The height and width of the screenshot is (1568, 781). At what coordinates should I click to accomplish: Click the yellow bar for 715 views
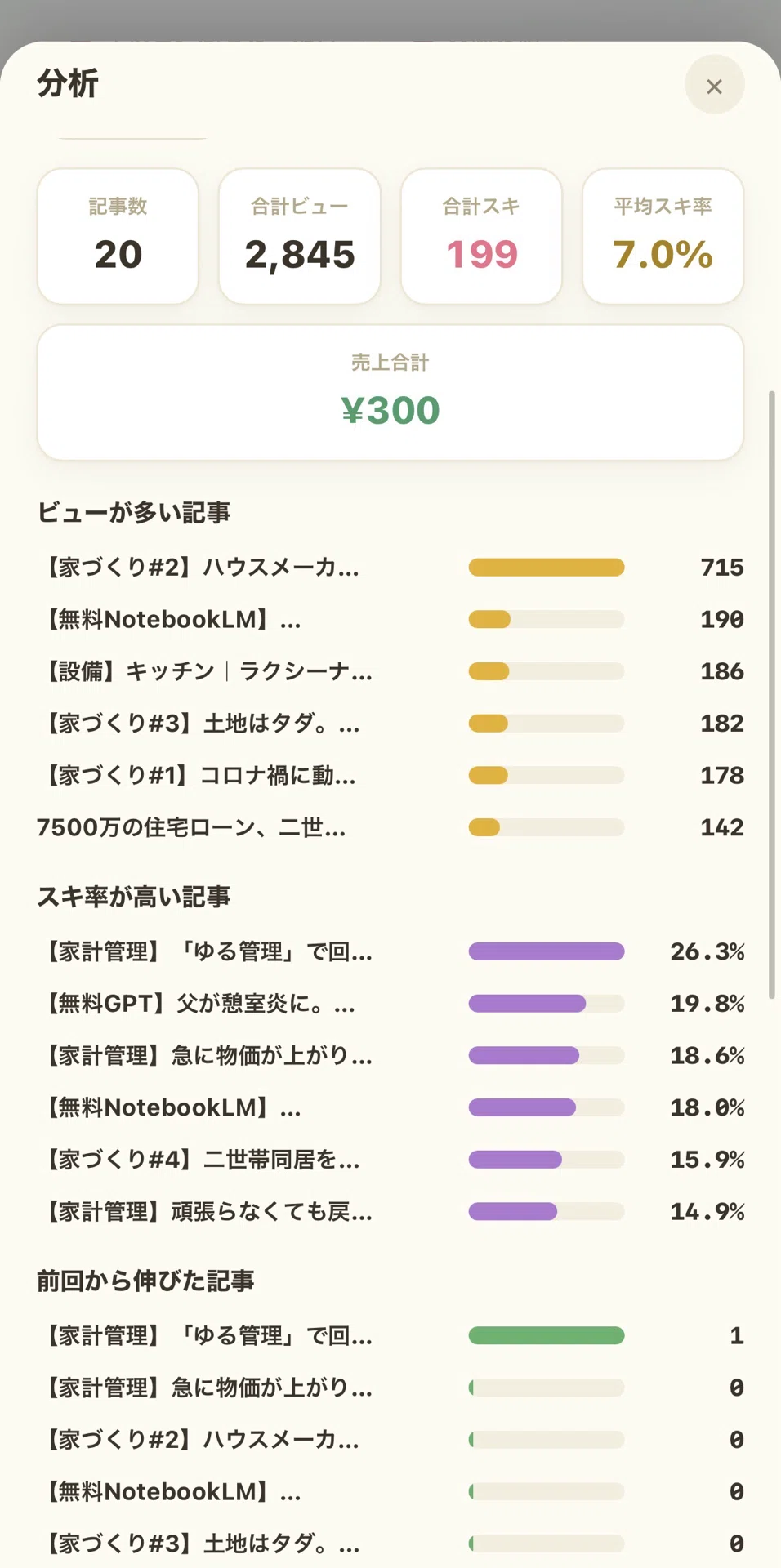pos(547,567)
